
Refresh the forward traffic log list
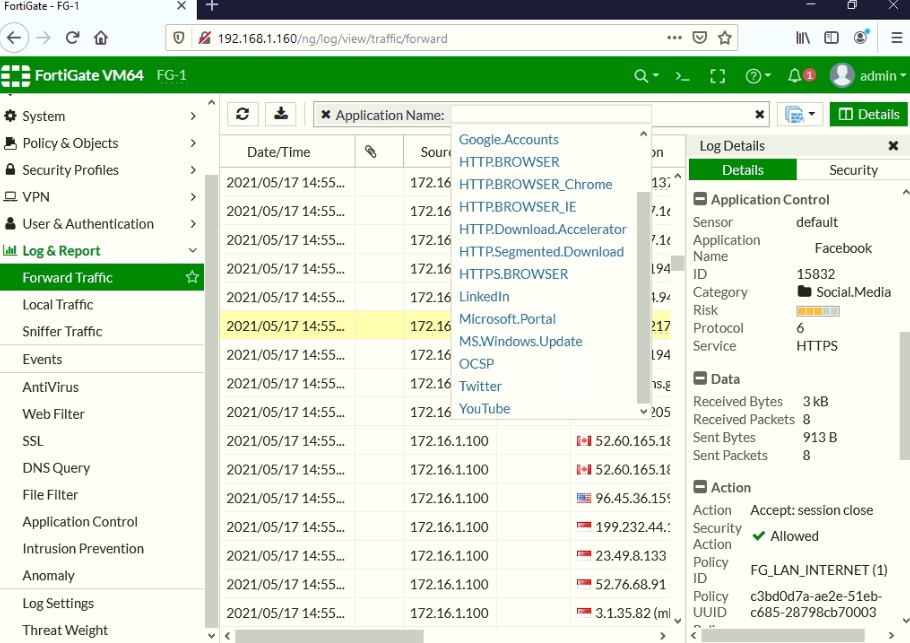point(242,113)
